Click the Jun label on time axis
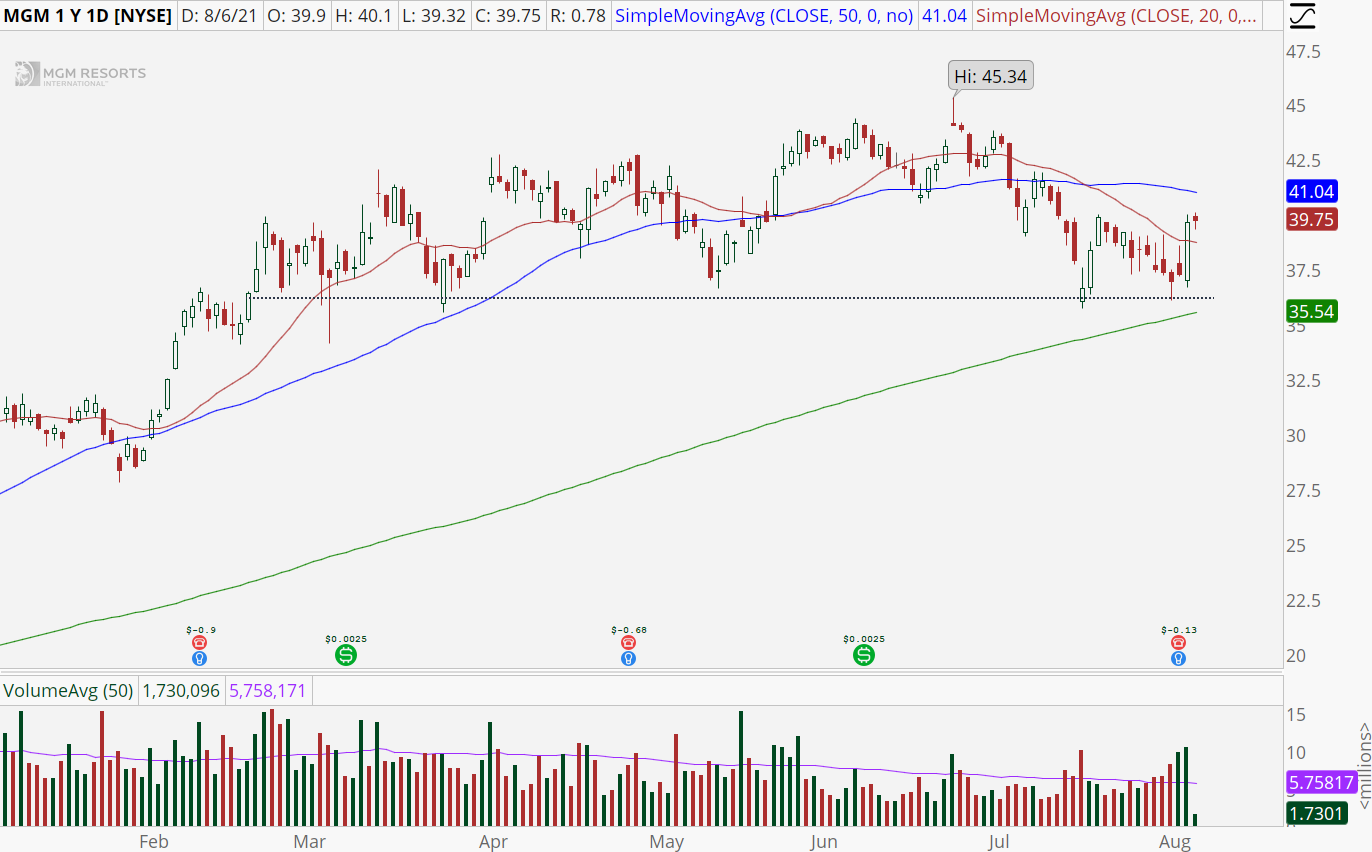Viewport: 1372px width, 852px height. click(x=822, y=842)
